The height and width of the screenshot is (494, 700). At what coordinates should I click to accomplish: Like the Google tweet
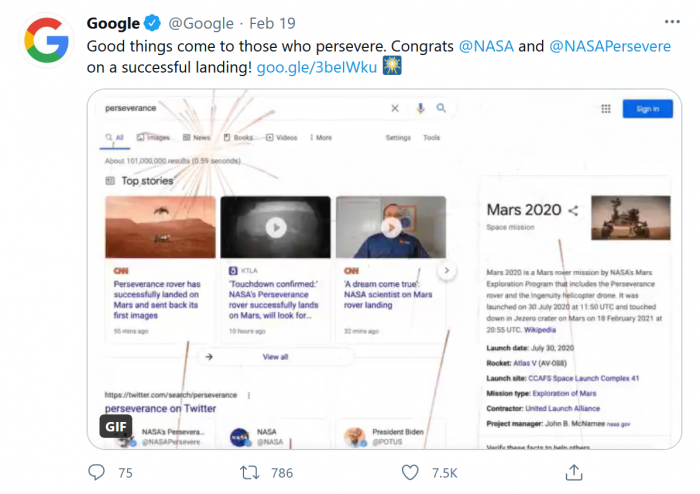click(x=410, y=472)
